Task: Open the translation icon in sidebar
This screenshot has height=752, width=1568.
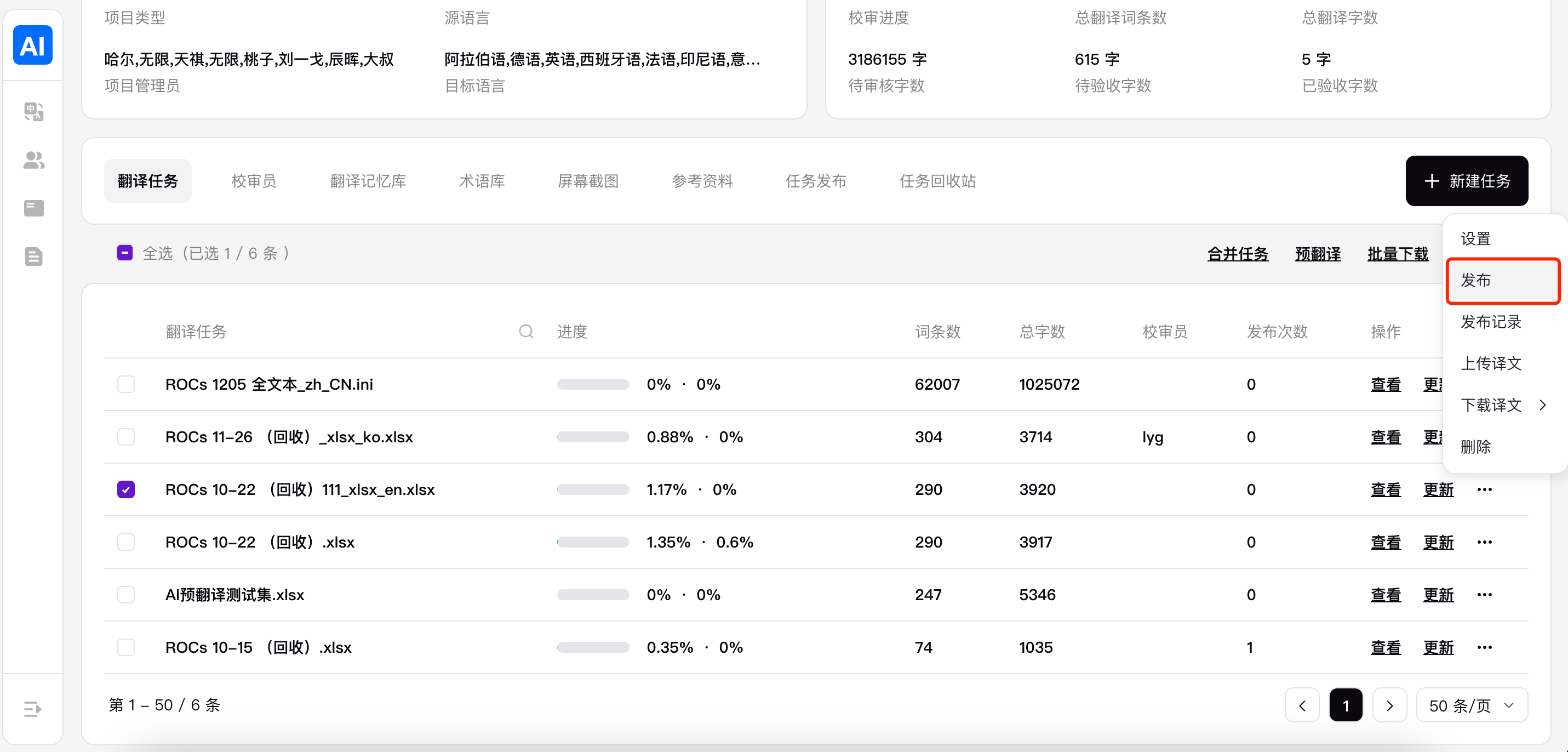Action: click(33, 112)
